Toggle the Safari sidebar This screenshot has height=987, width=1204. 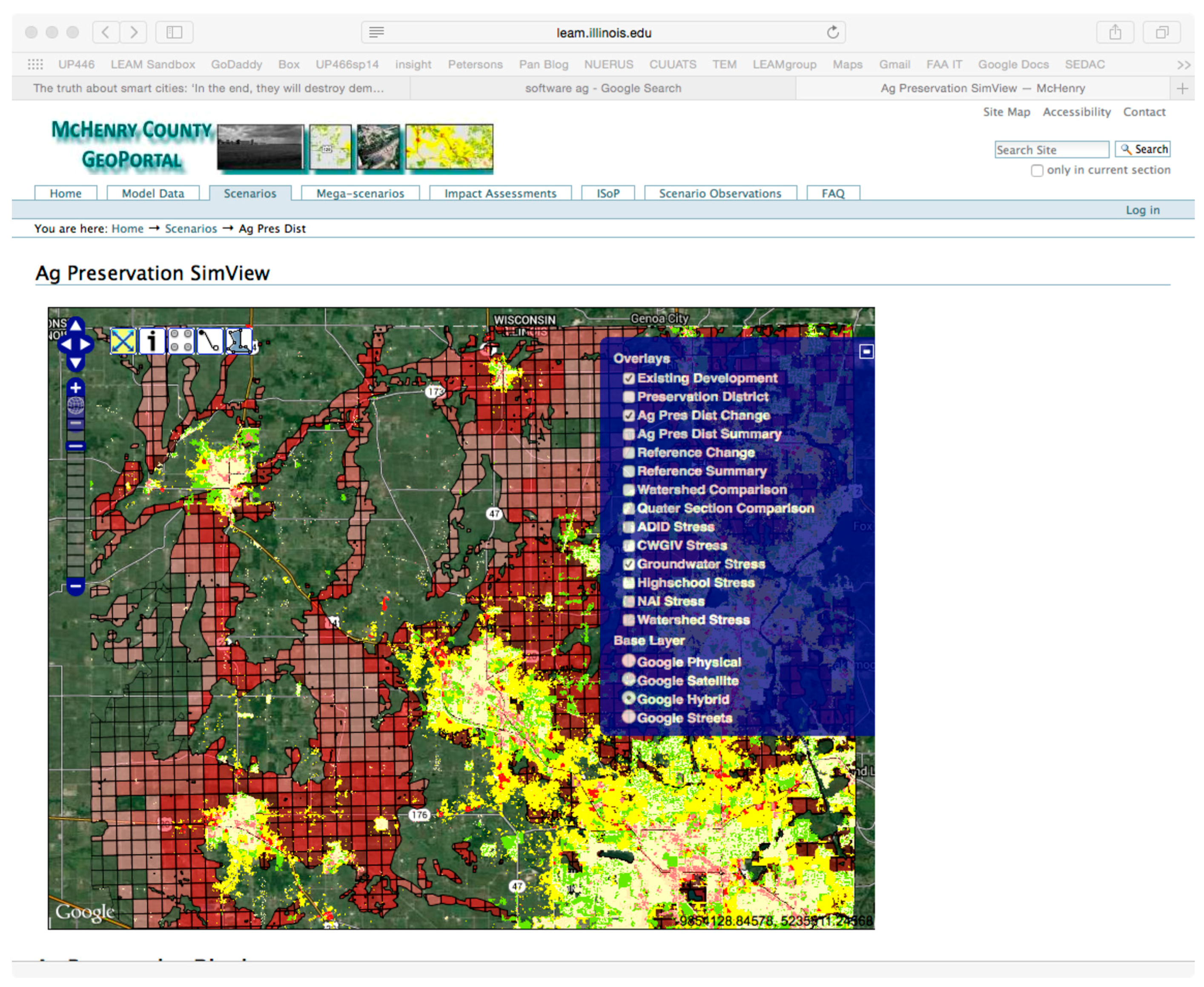pyautogui.click(x=175, y=32)
